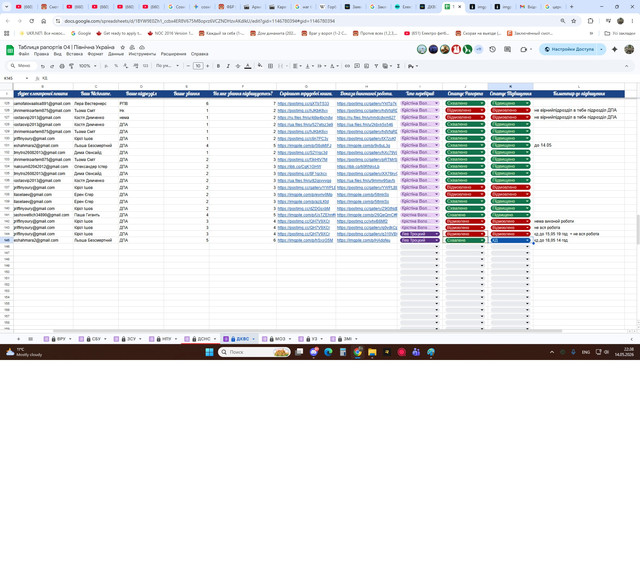Open the fill color picker

260,66
